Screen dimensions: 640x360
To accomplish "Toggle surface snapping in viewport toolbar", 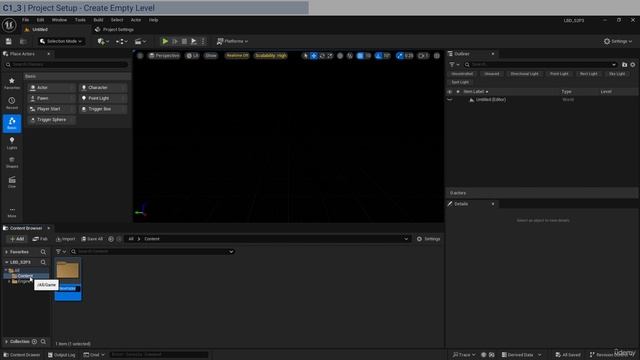I will 350,56.
